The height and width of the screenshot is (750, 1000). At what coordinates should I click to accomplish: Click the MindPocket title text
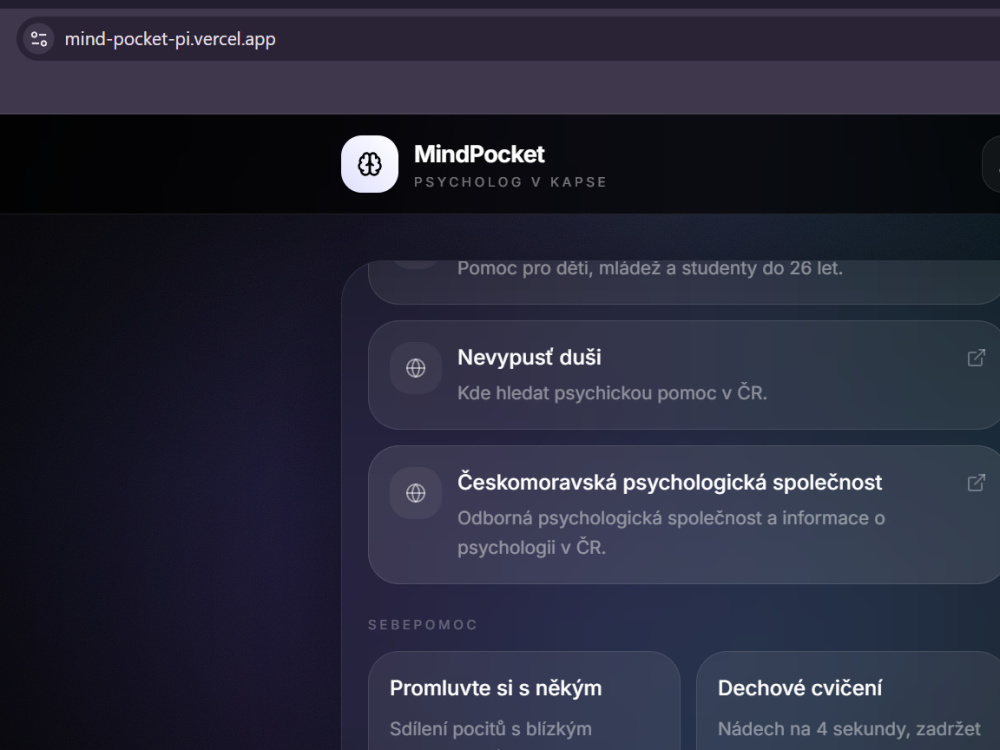(479, 154)
